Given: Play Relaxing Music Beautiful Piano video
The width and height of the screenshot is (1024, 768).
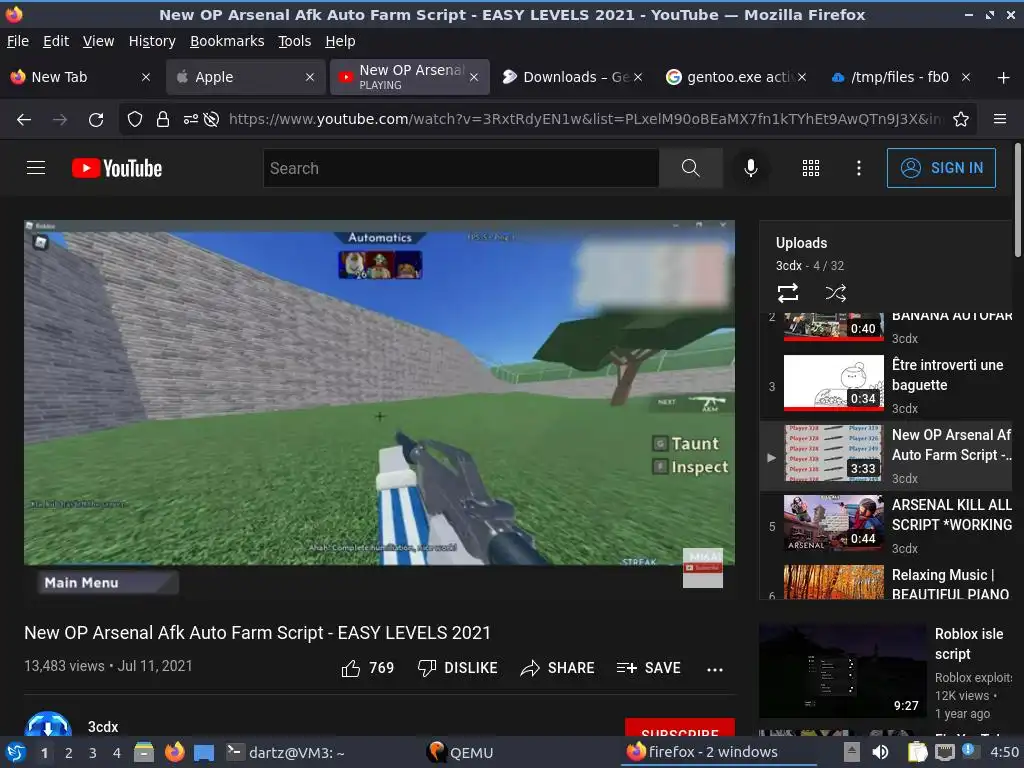Looking at the screenshot, I should point(886,582).
